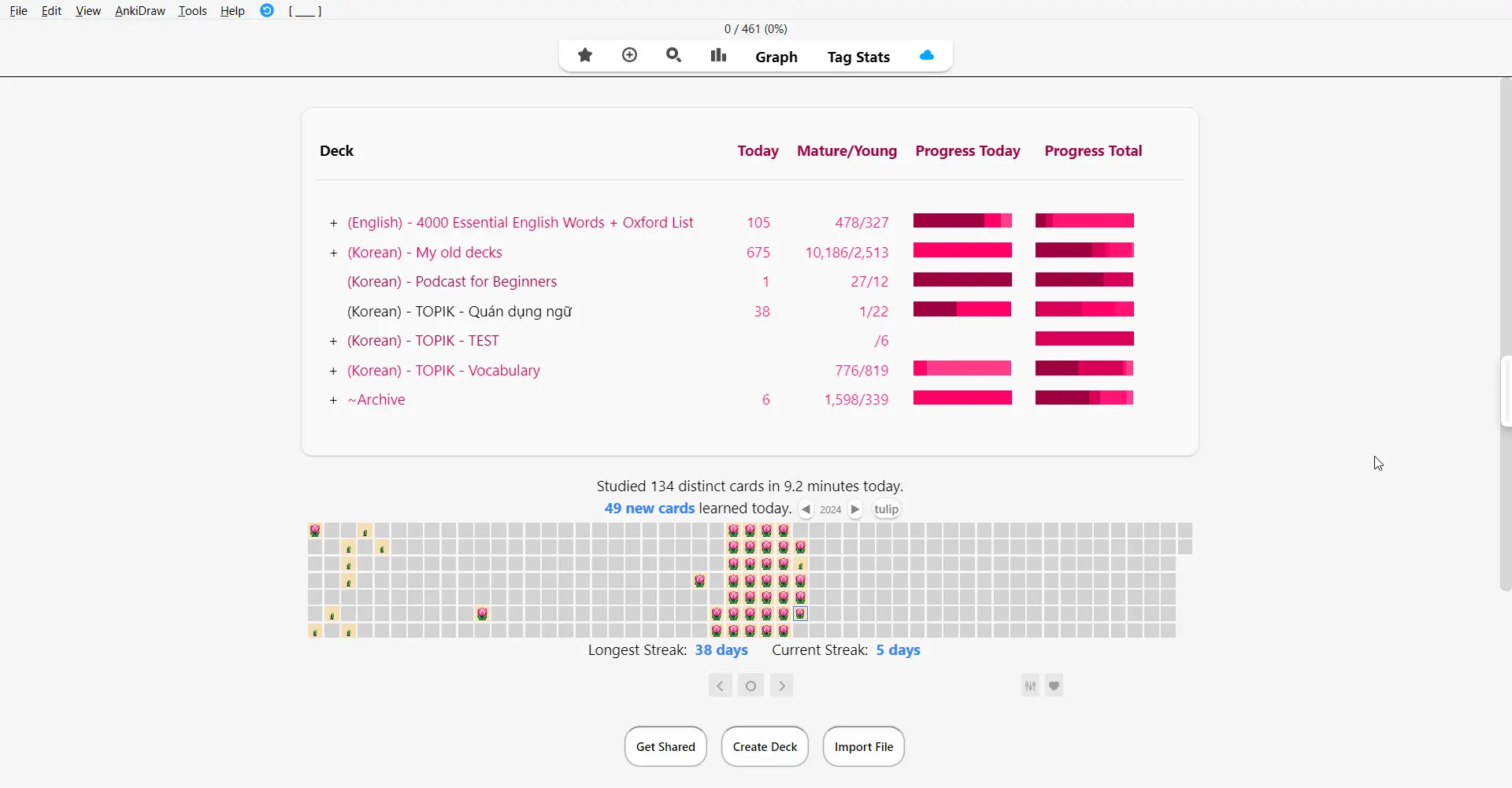
Task: Click the heatmap heart icon
Action: click(1054, 686)
